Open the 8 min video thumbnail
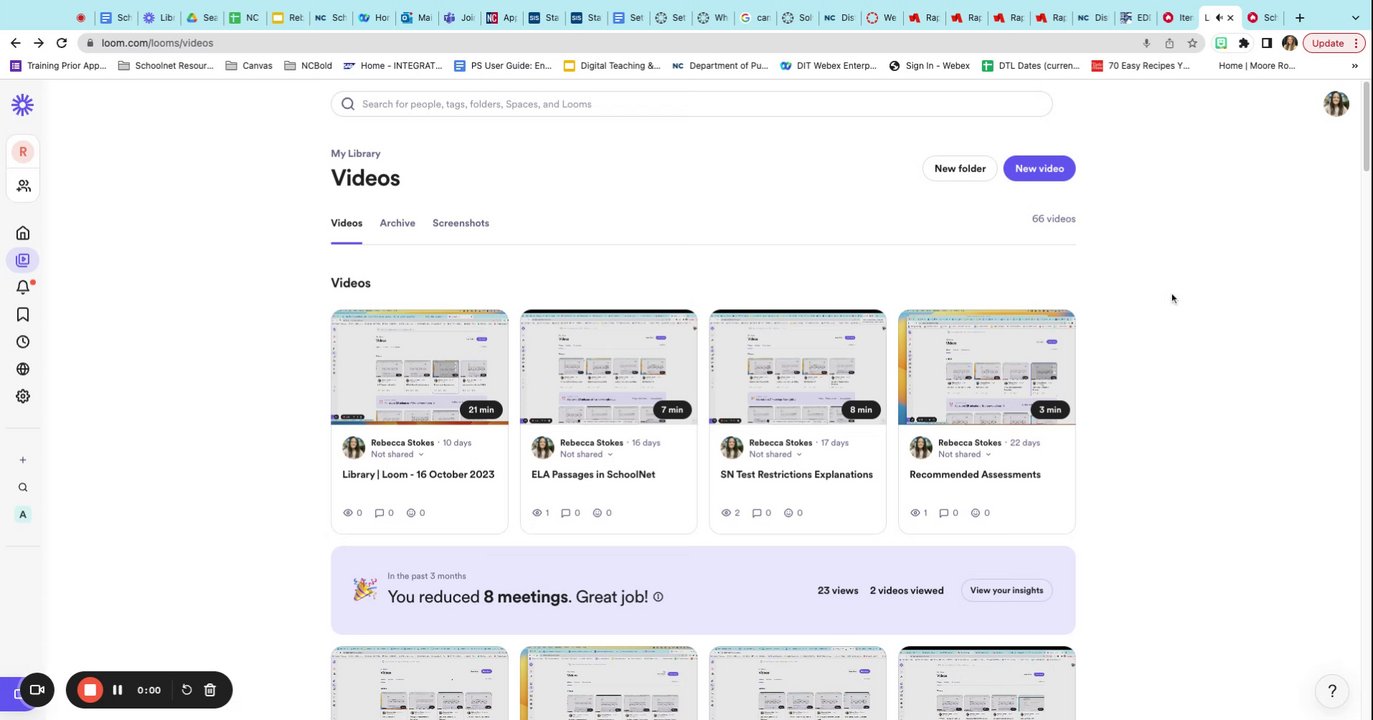 point(798,367)
